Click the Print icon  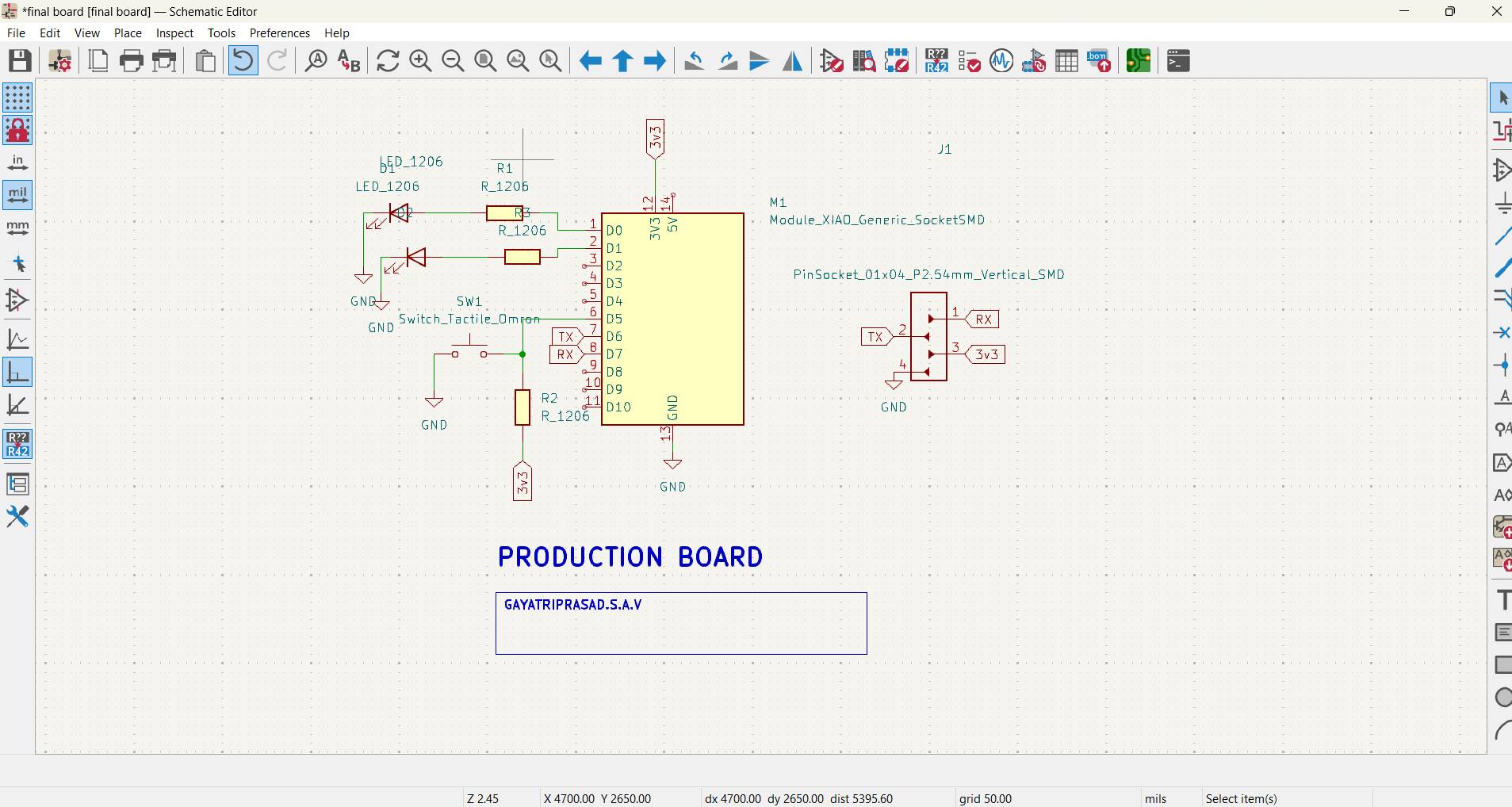[x=131, y=61]
